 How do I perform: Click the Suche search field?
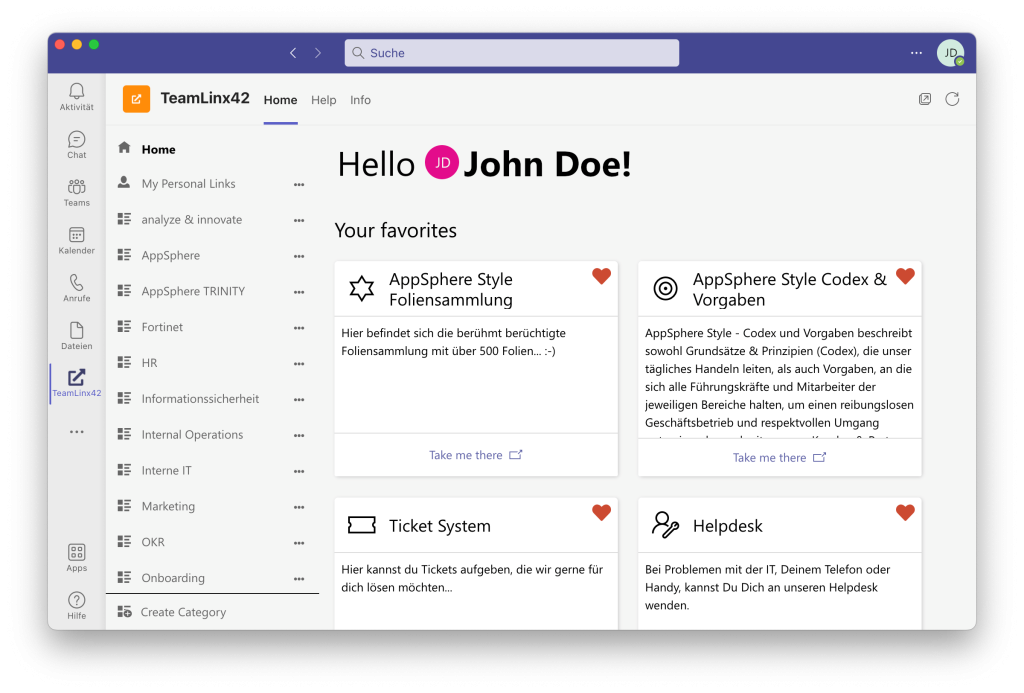511,53
